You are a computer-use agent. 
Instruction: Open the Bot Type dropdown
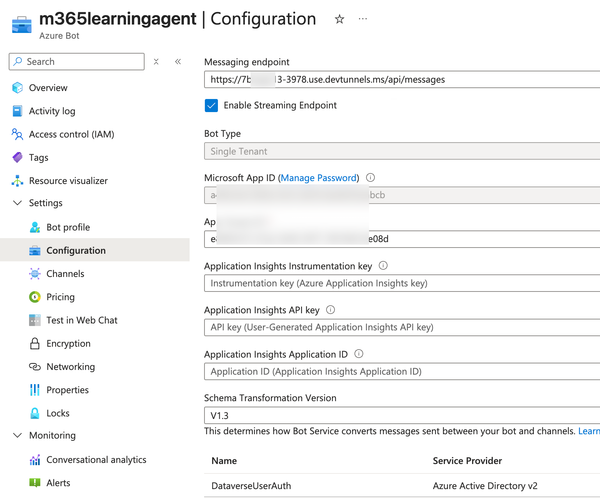coord(402,151)
